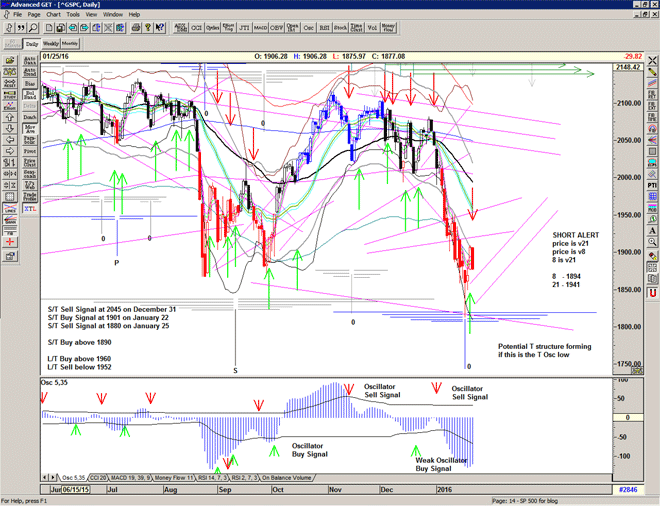Open the Money Flow 11 tab

coord(183,478)
